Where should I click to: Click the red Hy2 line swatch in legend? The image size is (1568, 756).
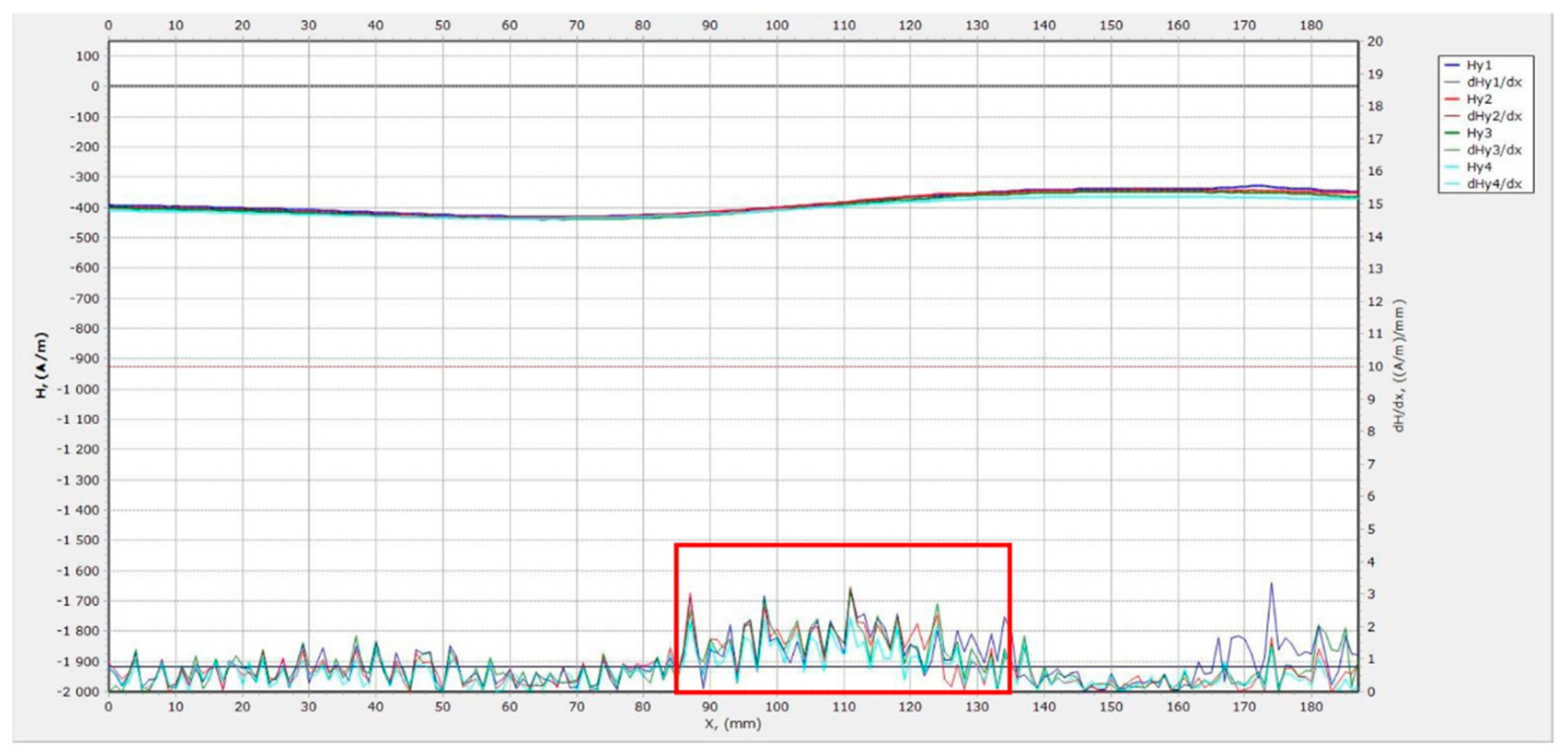[x=1452, y=100]
